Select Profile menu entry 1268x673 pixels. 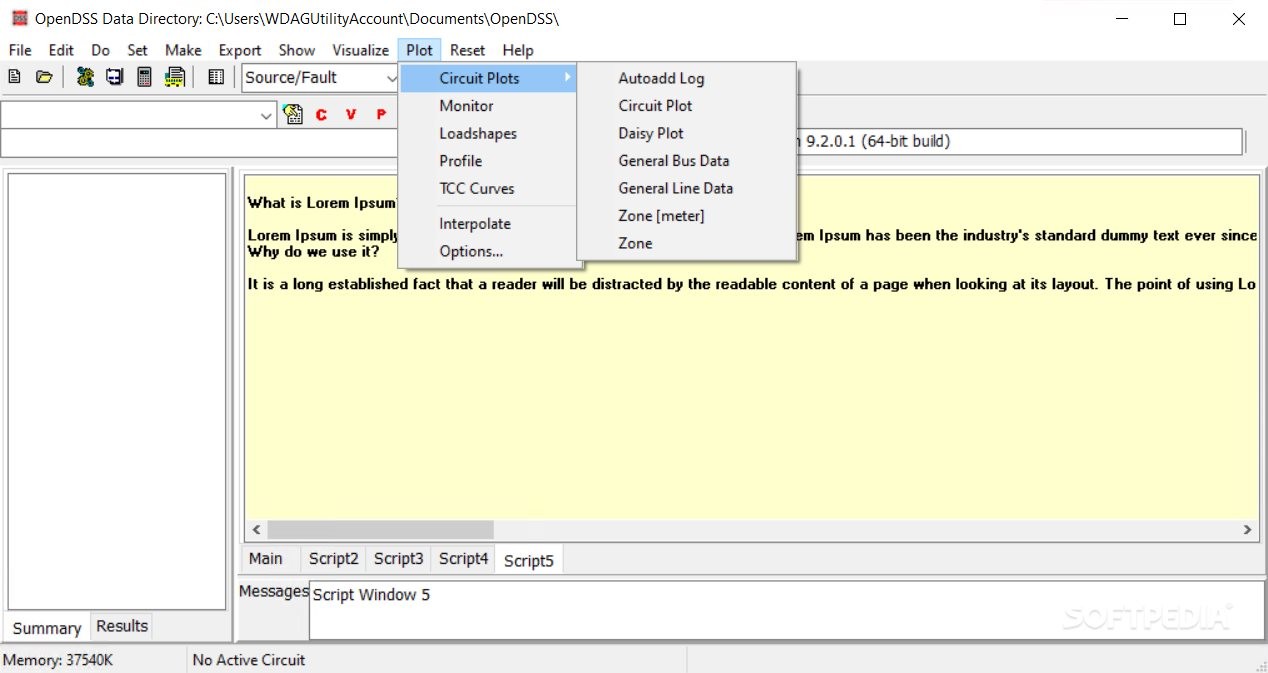point(489,161)
